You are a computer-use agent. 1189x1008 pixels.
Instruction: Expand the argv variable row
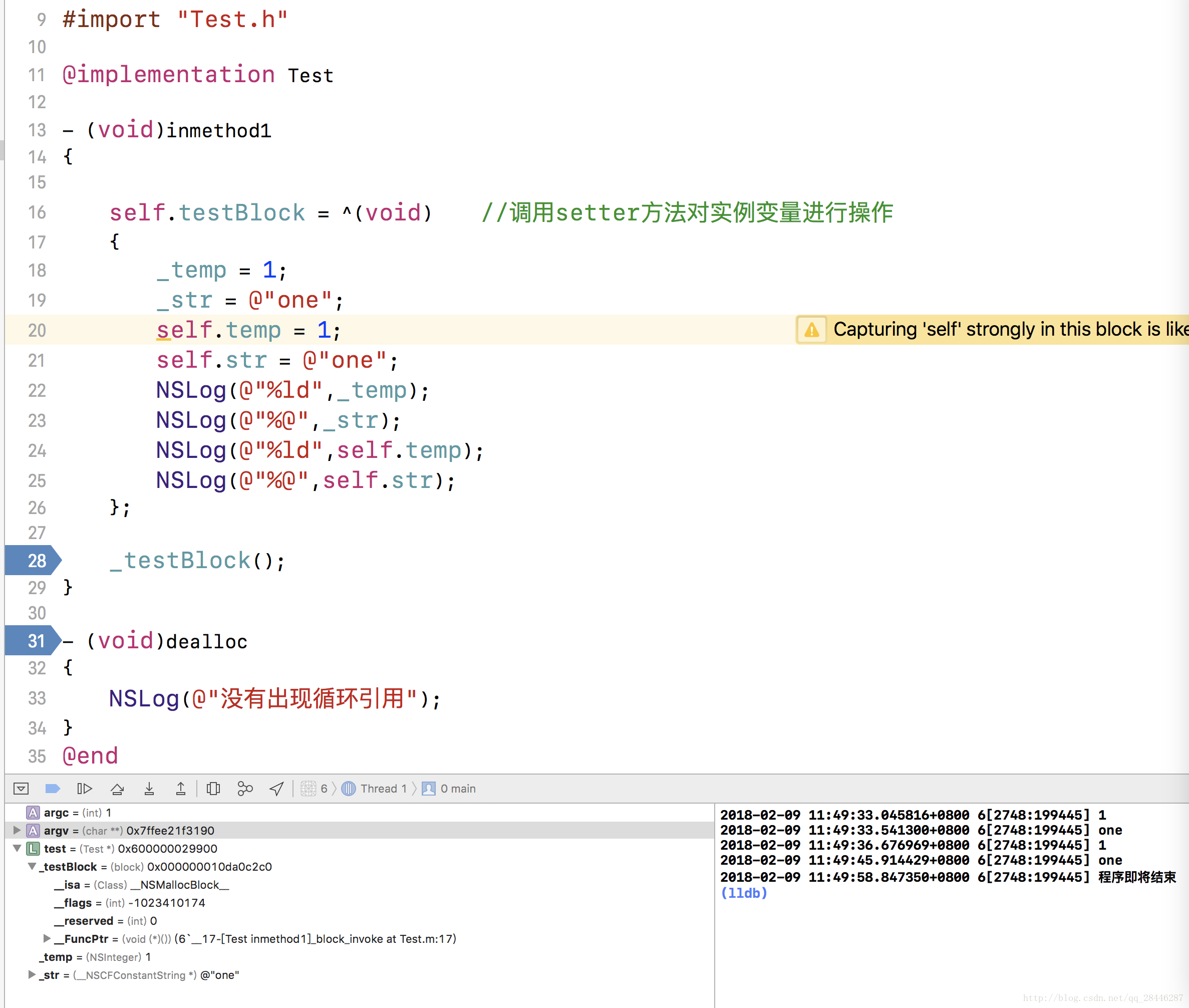pos(17,830)
